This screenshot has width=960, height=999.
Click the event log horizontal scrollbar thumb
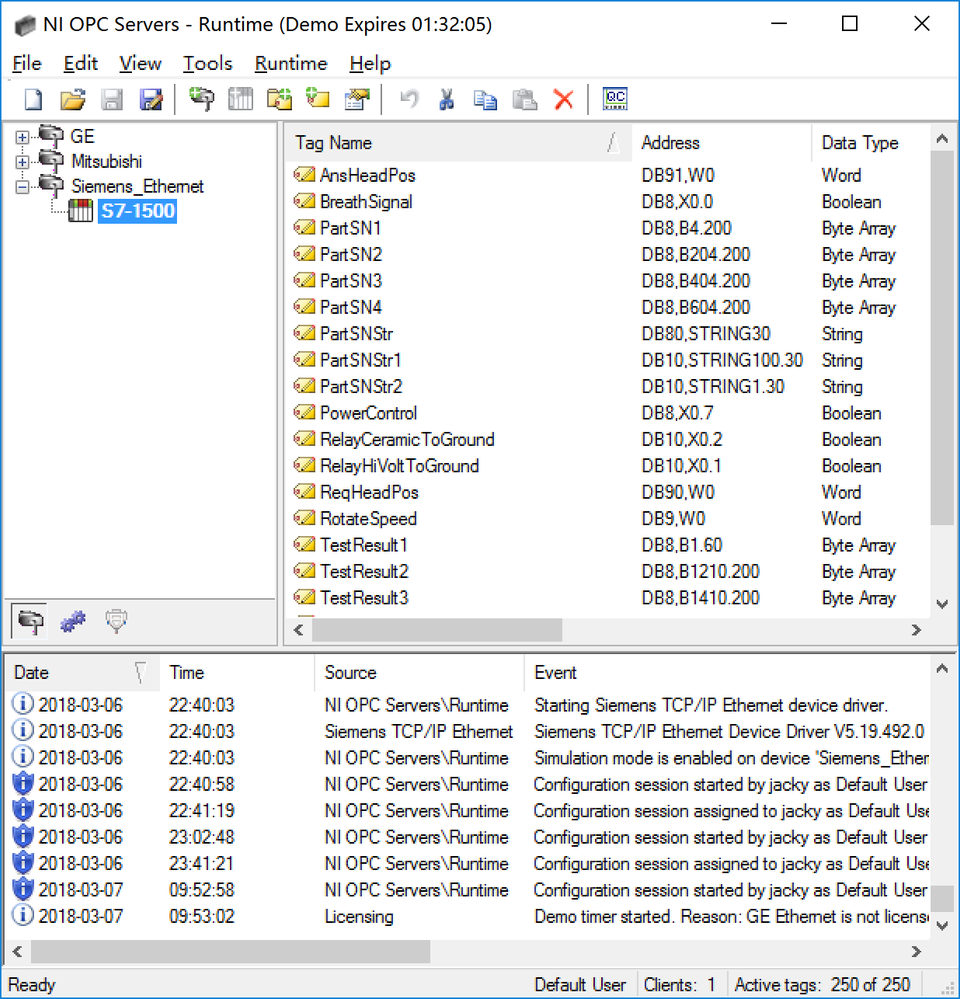(x=231, y=951)
